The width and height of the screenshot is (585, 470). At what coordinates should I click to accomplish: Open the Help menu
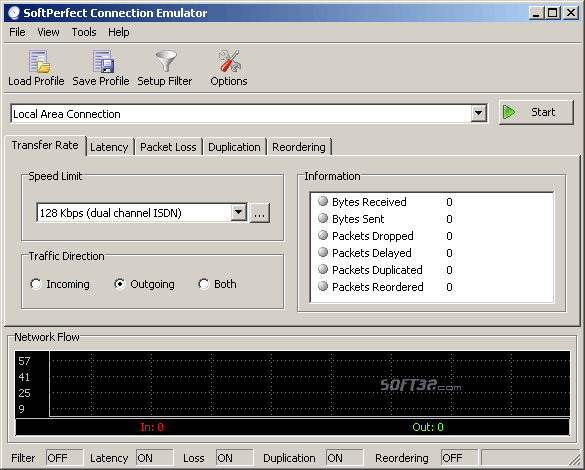119,32
